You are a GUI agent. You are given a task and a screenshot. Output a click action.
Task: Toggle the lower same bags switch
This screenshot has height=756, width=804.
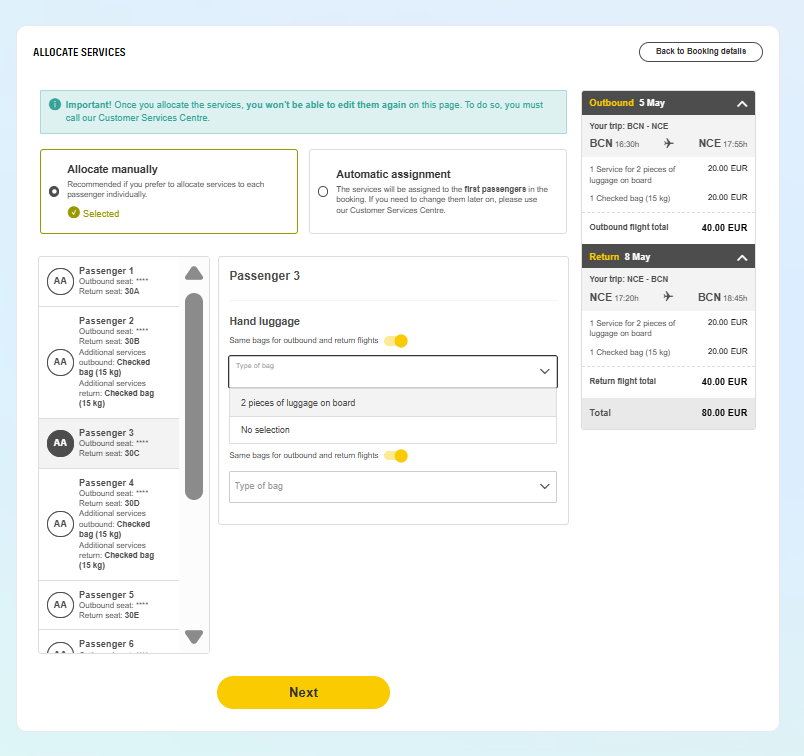[x=396, y=456]
